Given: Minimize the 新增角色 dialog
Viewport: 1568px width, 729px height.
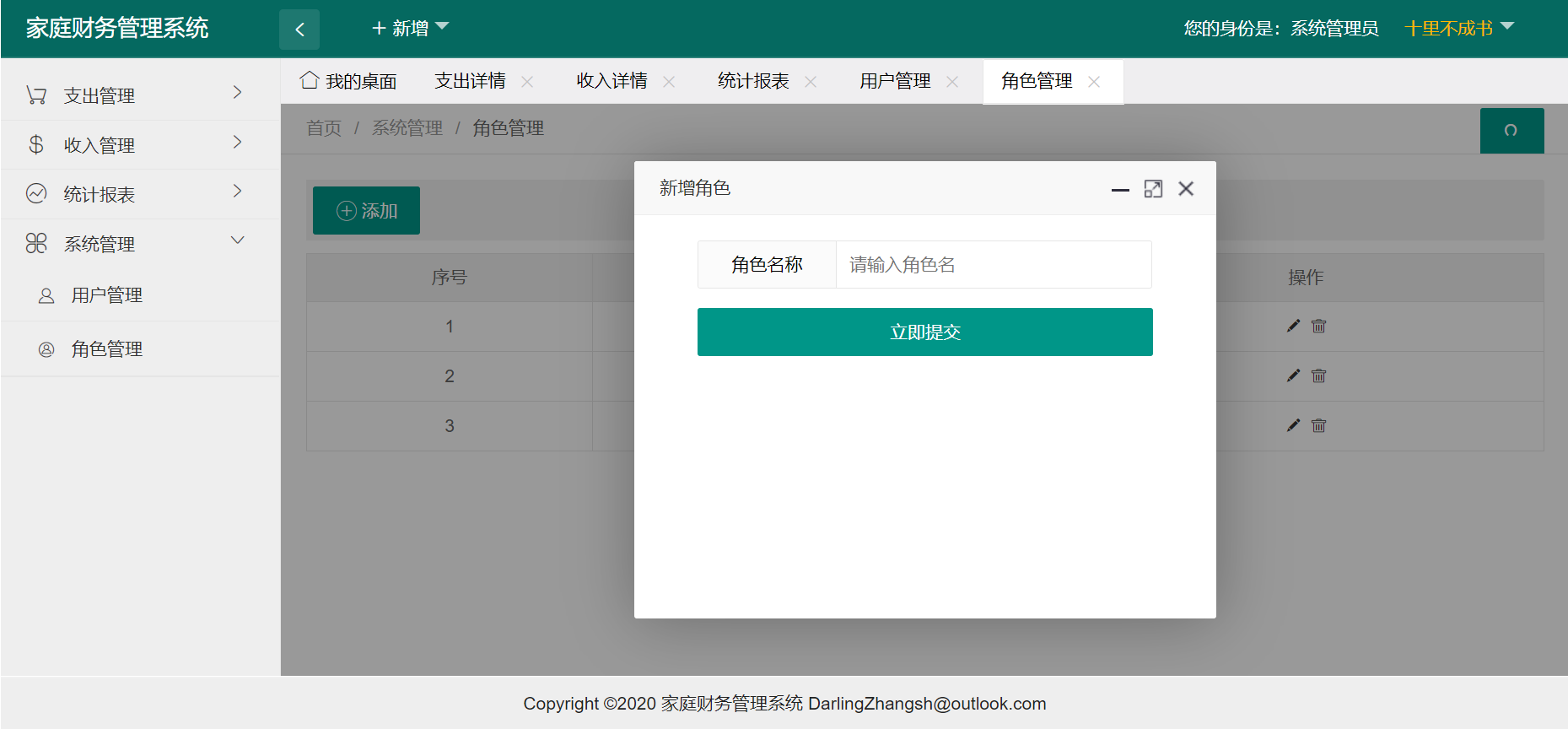Looking at the screenshot, I should (x=1120, y=189).
